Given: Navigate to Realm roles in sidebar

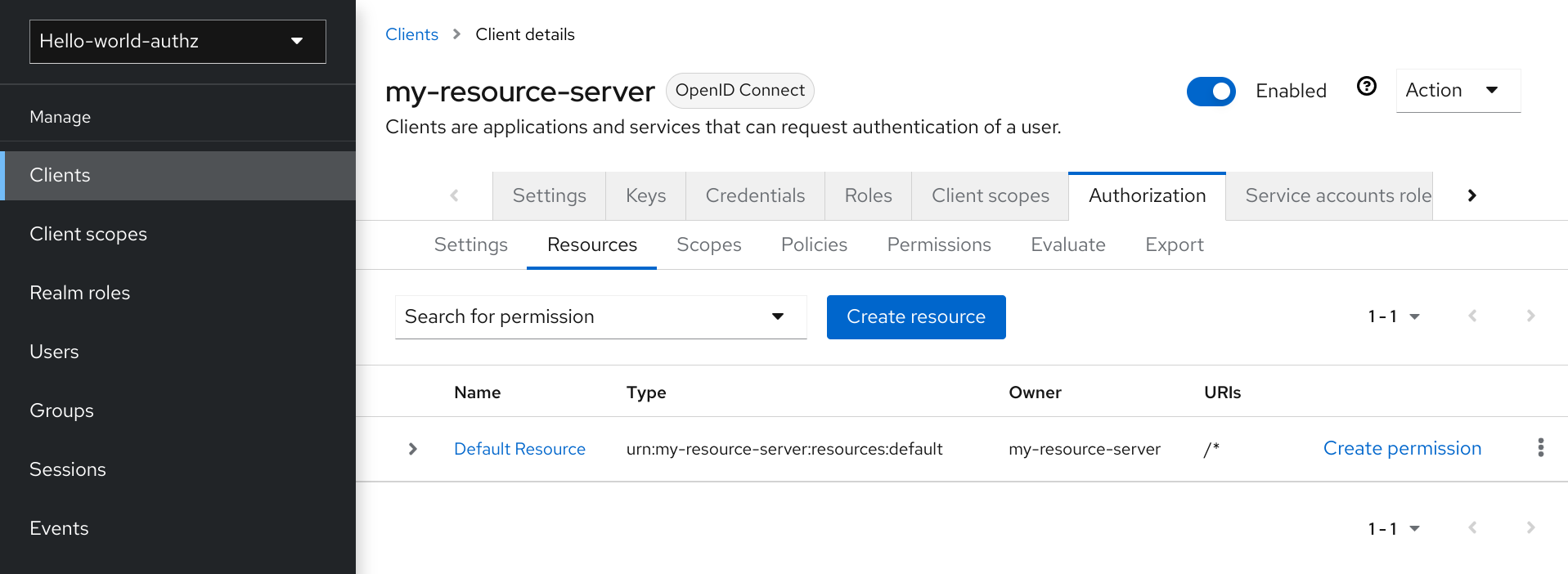Looking at the screenshot, I should pos(80,293).
